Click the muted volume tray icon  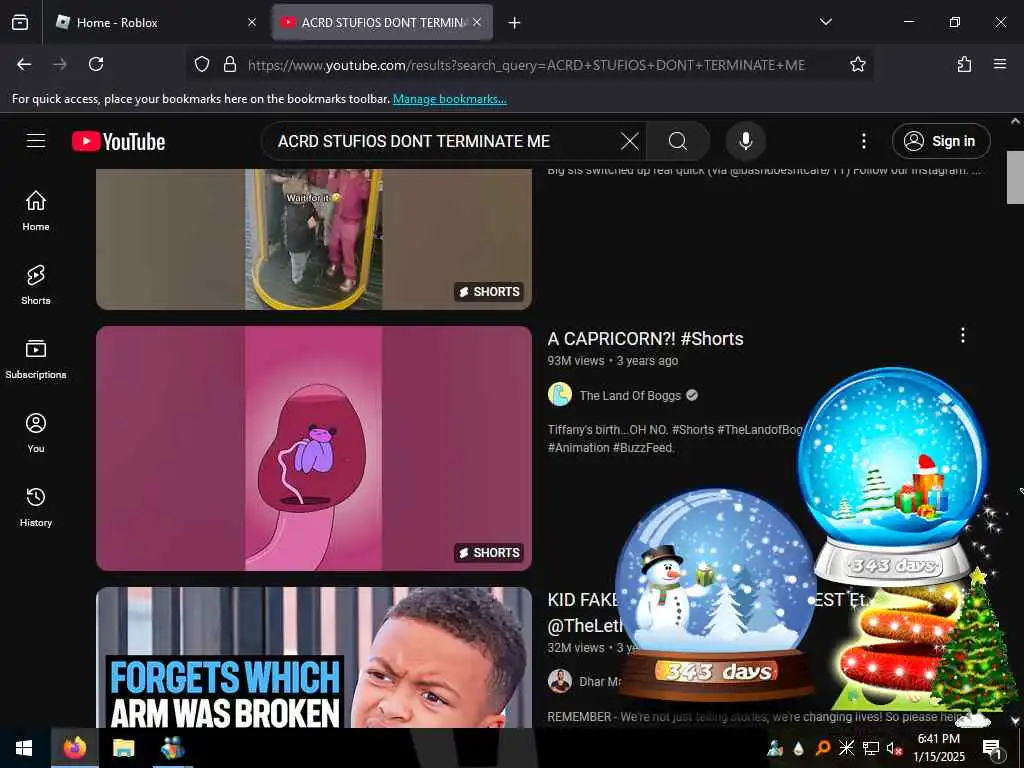tap(894, 748)
